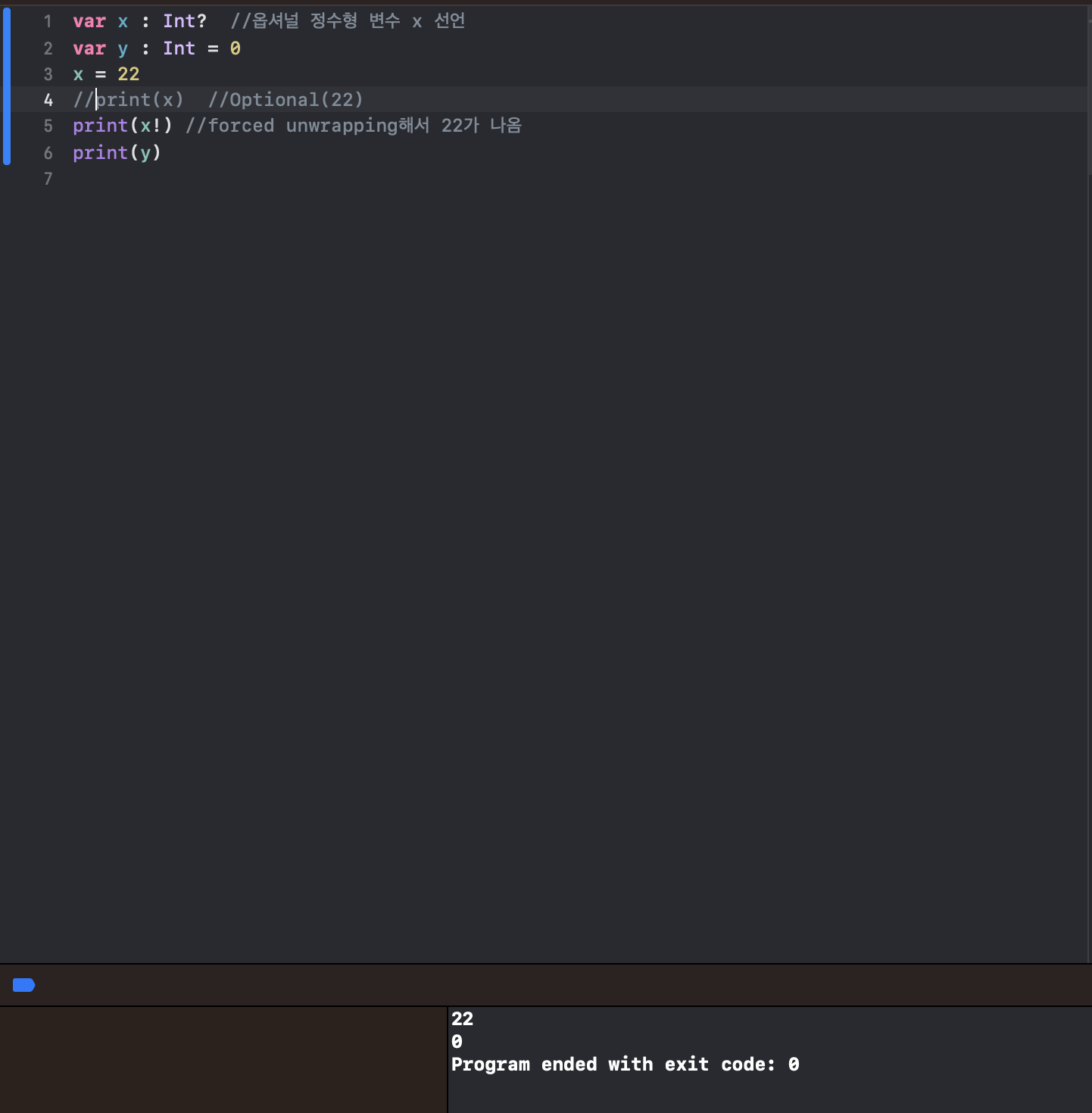Click 'var y : Int = 0' code line
Screen dimensions: 1092x1113
pyautogui.click(x=157, y=48)
